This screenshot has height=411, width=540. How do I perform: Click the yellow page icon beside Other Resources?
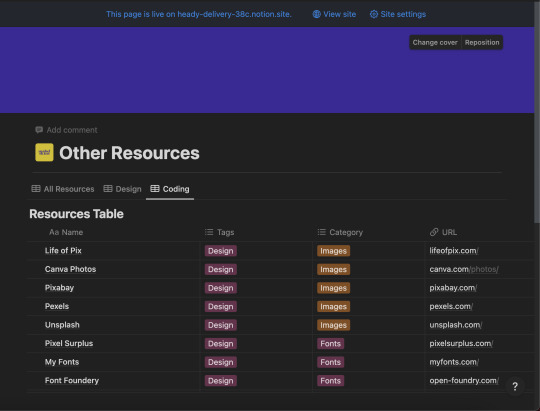point(44,152)
